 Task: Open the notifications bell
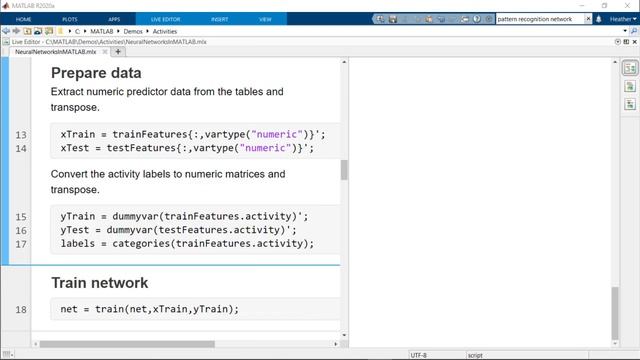(x=598, y=19)
